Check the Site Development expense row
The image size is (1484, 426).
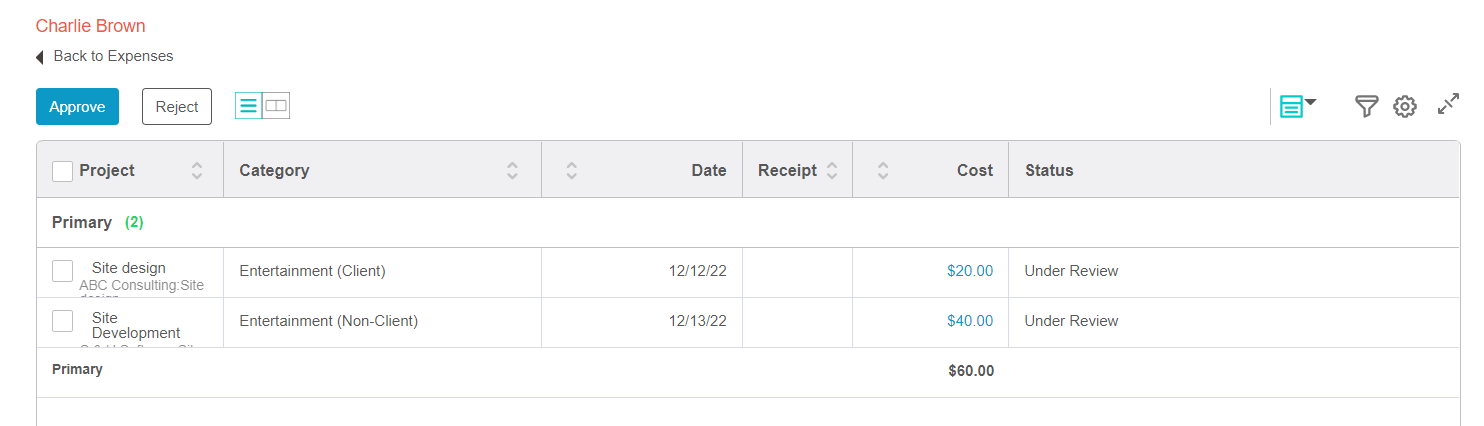pos(62,321)
